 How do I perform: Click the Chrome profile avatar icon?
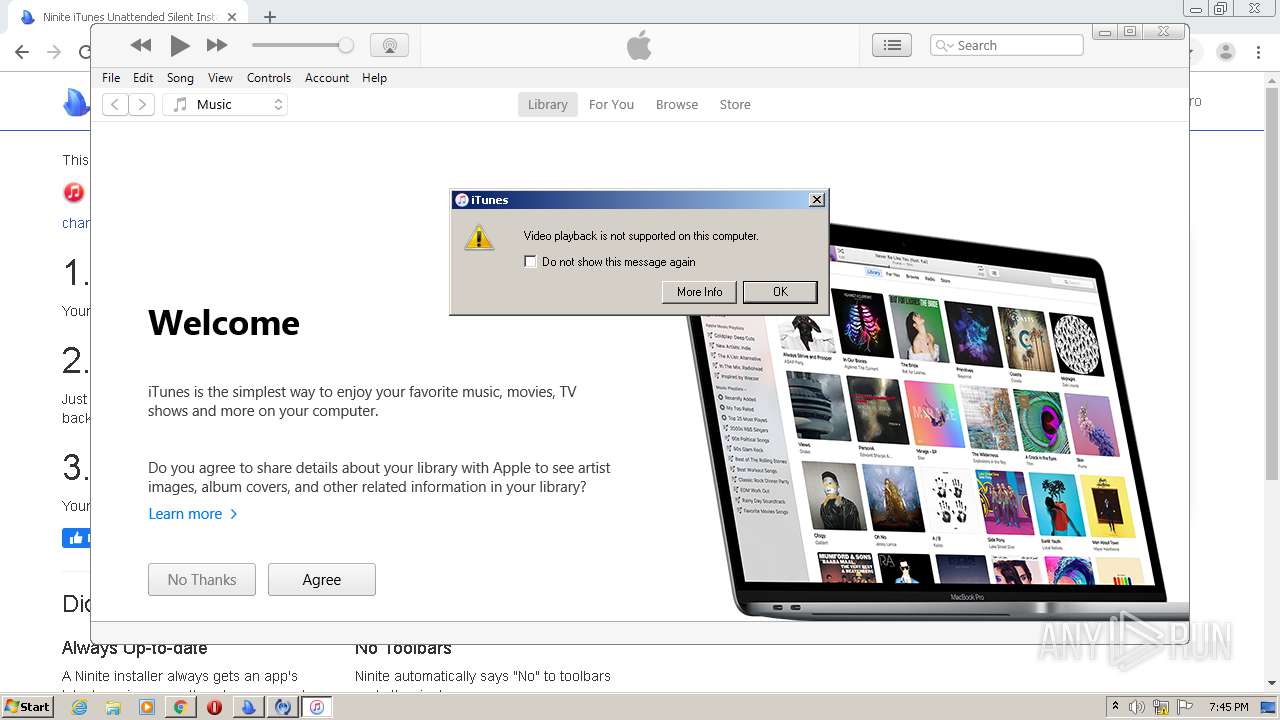pos(1226,52)
